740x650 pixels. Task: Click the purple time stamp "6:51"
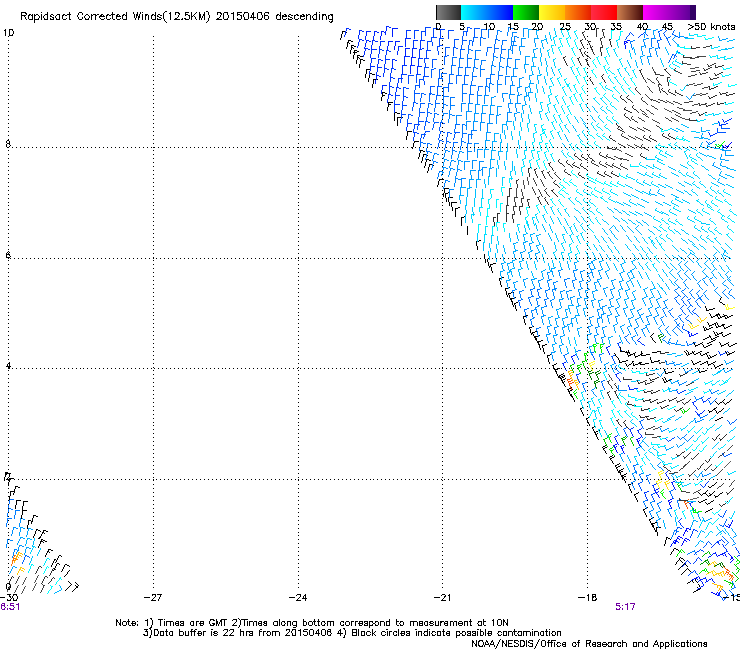pyautogui.click(x=10, y=607)
